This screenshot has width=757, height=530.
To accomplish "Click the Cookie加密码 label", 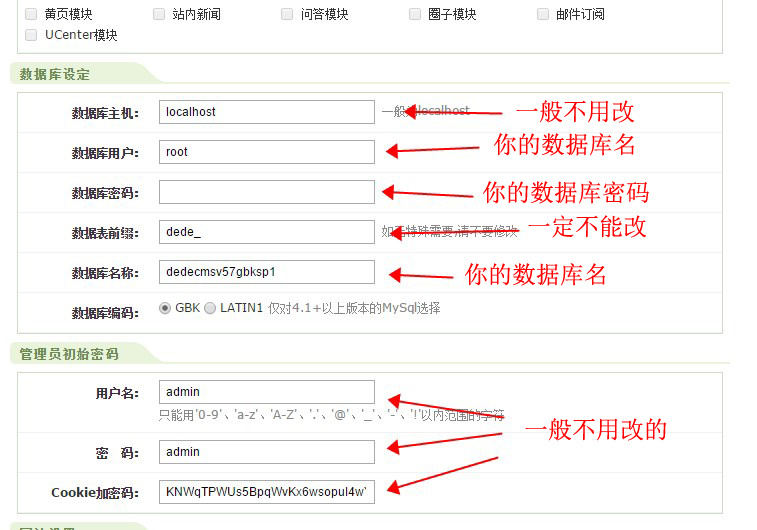I will click(x=95, y=493).
